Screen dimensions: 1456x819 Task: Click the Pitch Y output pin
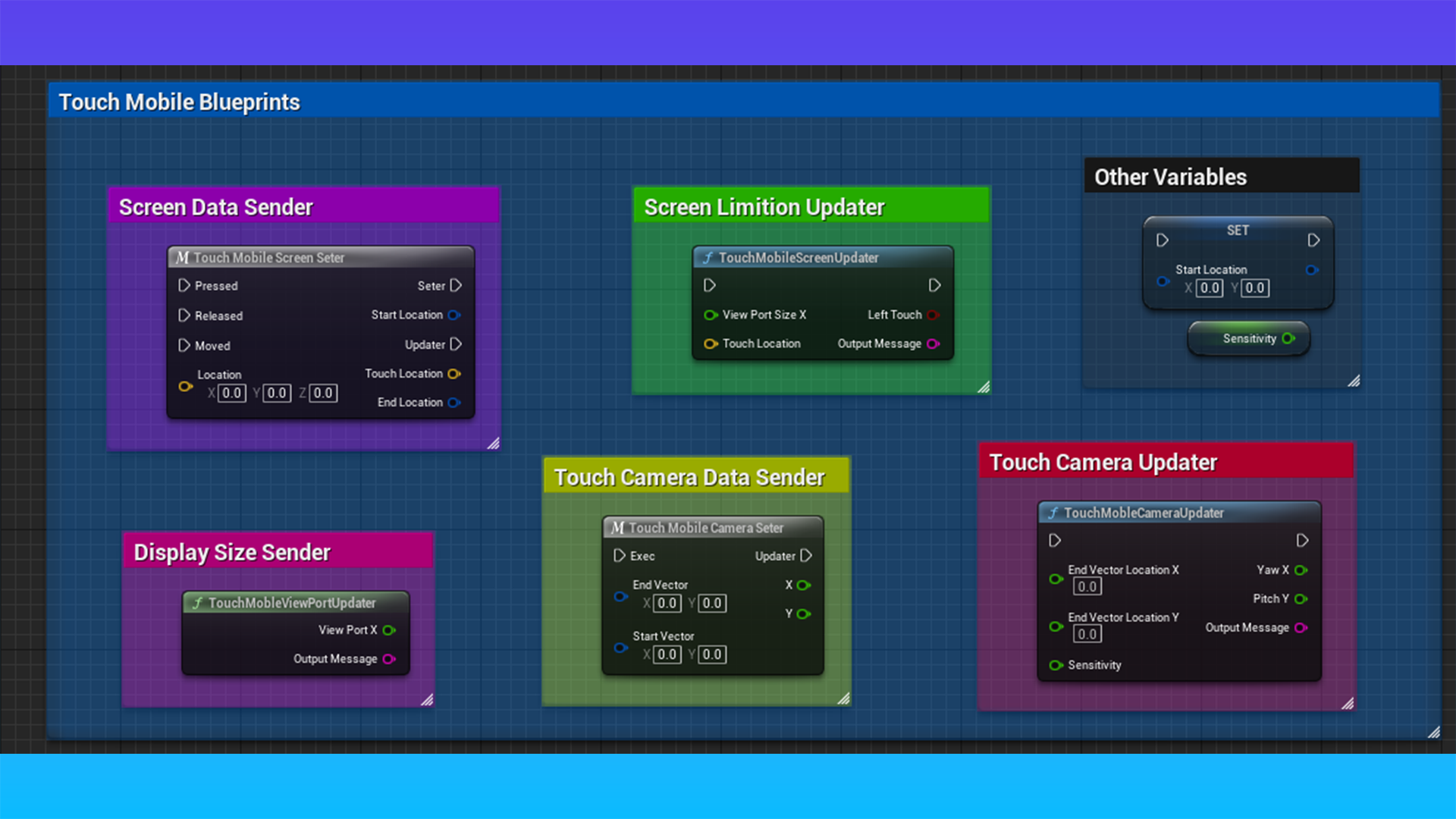[1303, 598]
